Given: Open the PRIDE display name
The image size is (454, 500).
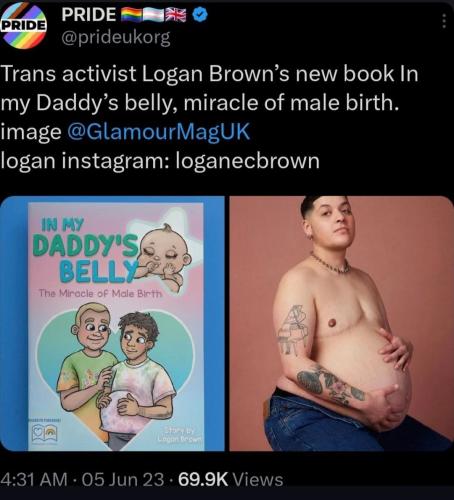Looking at the screenshot, I should [x=89, y=15].
